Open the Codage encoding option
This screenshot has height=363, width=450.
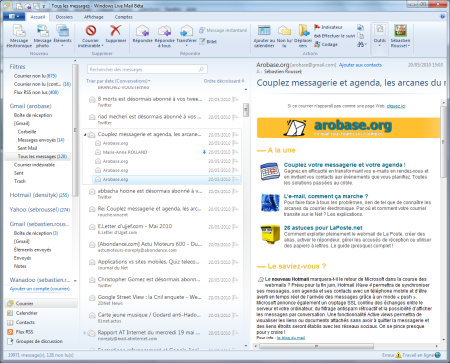click(x=326, y=44)
